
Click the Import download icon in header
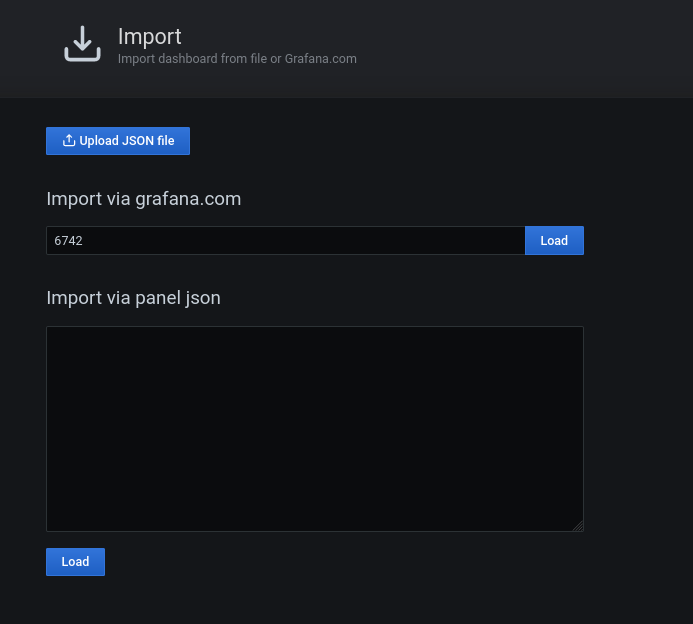click(x=82, y=44)
